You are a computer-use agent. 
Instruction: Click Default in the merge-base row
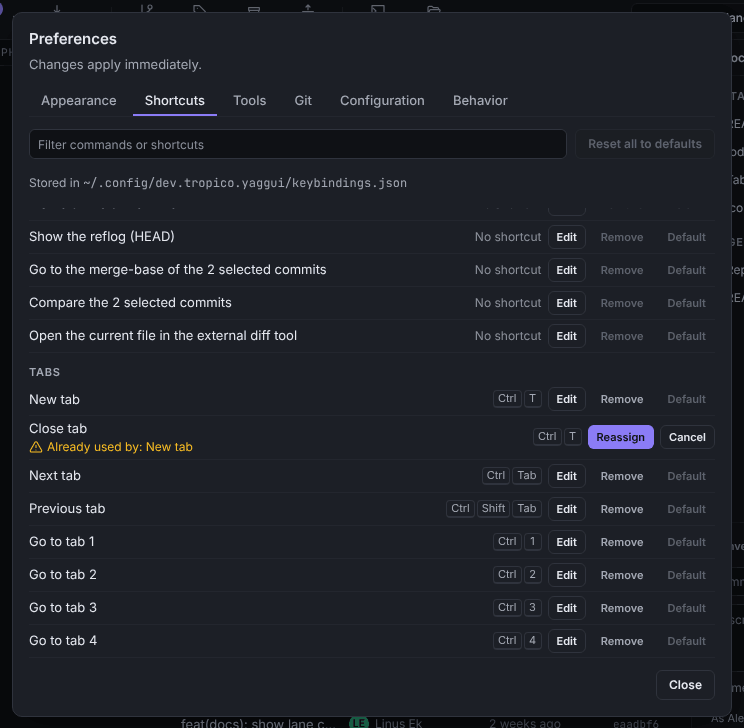[687, 270]
